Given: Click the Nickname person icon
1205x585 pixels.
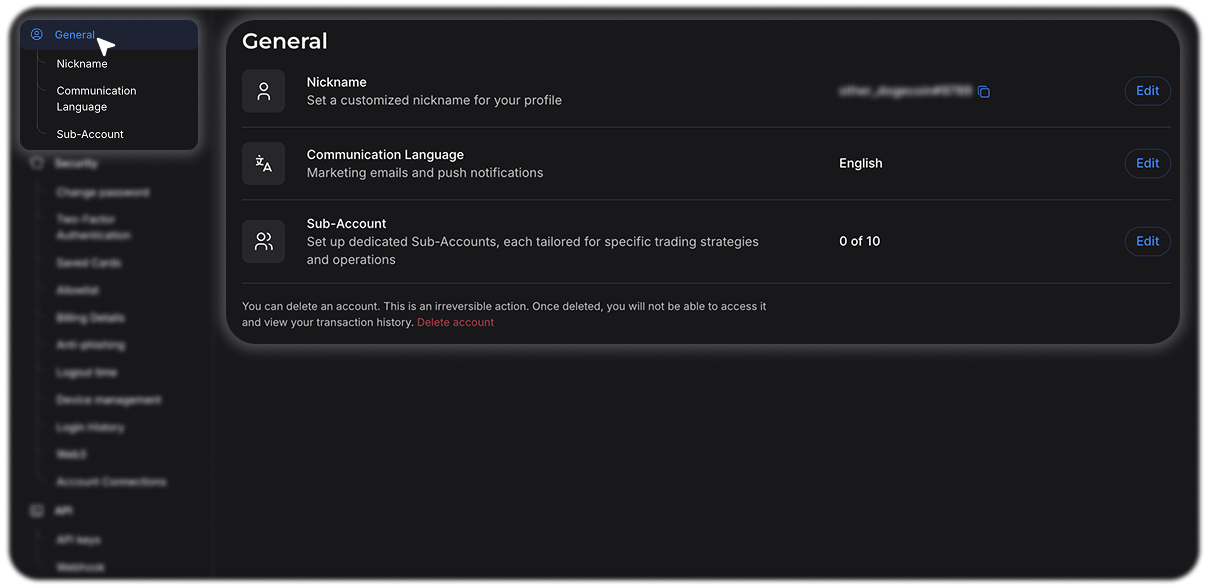Looking at the screenshot, I should [263, 91].
